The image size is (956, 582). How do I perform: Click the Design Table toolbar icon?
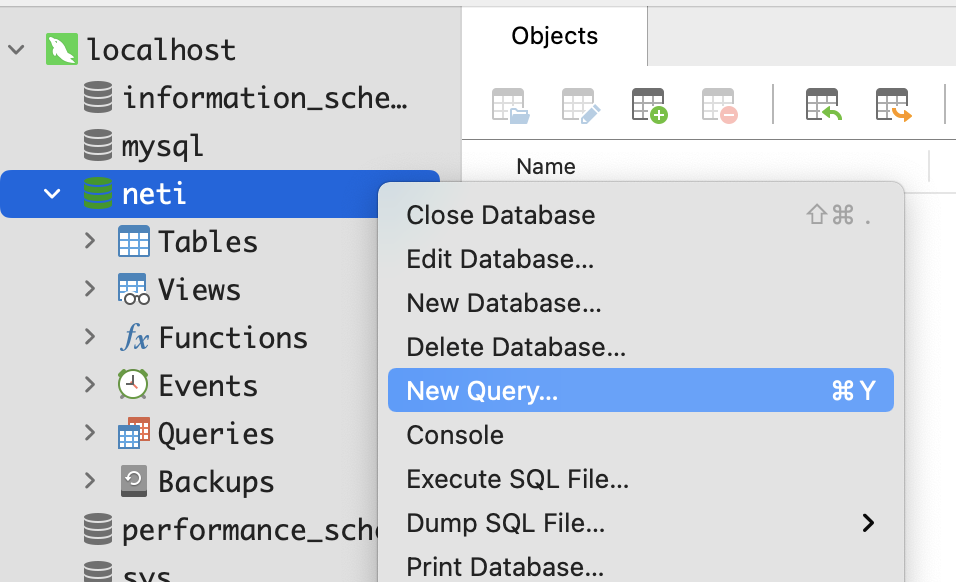tap(579, 105)
